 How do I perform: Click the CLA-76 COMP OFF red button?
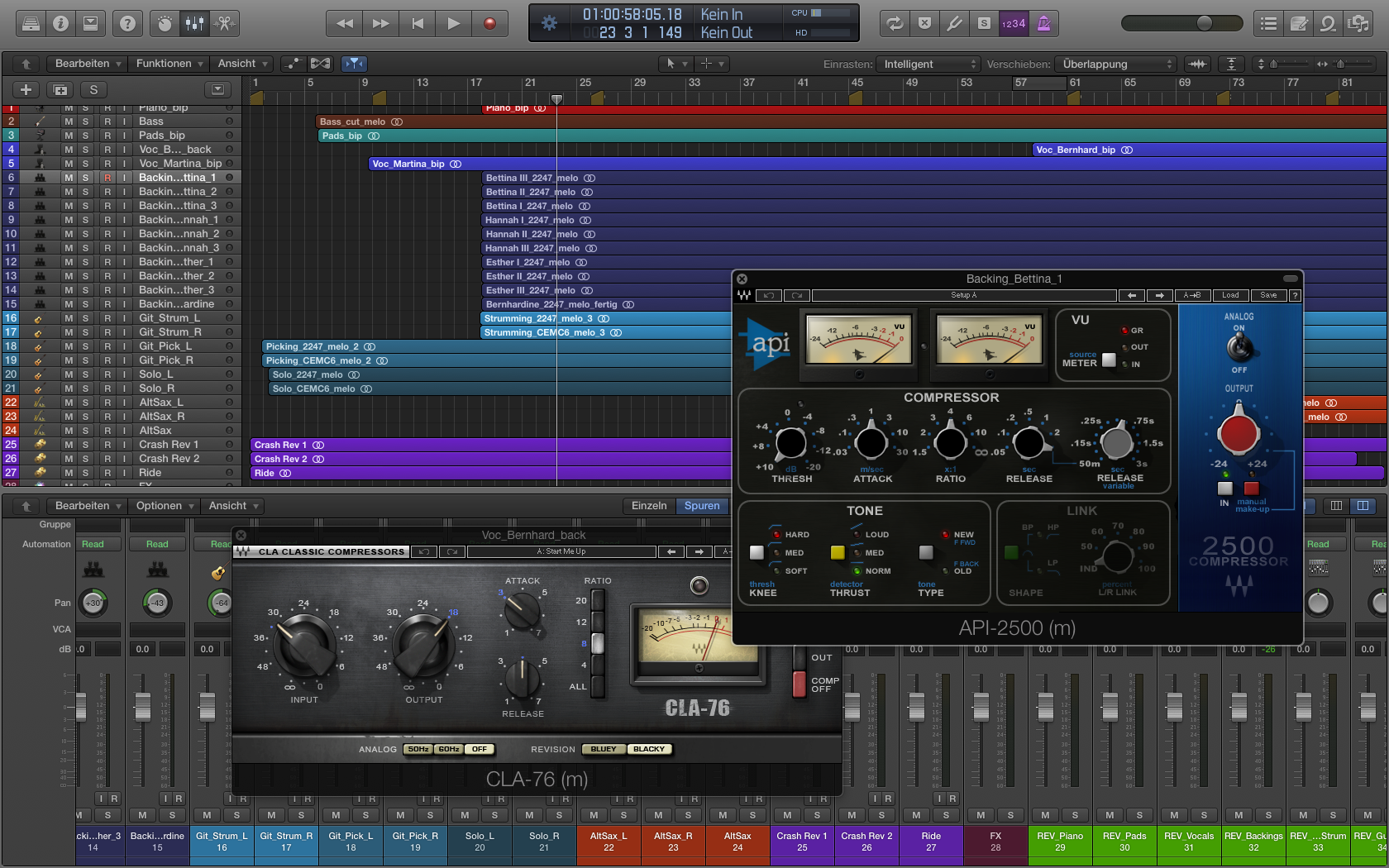point(799,684)
